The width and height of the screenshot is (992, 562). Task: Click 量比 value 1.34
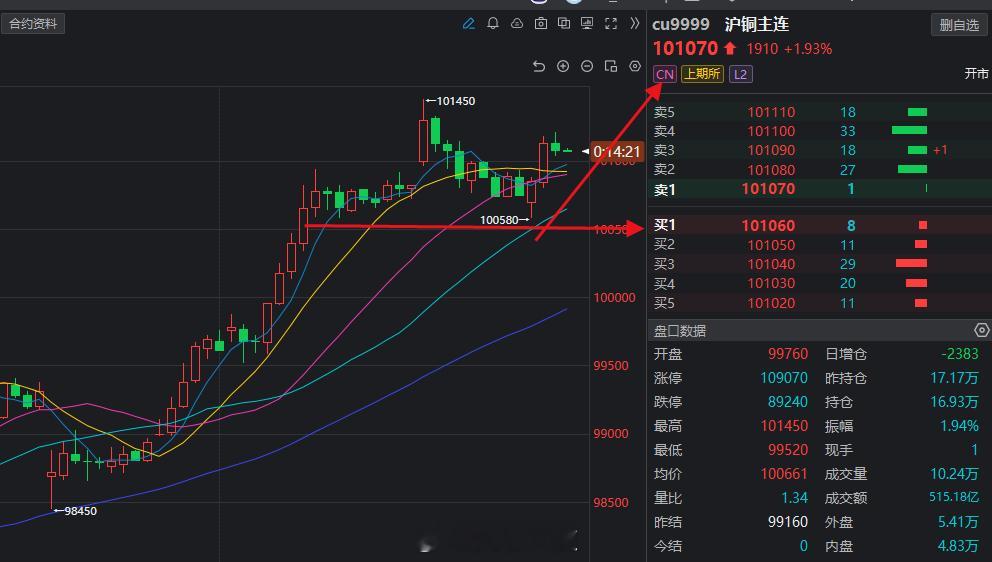(x=795, y=498)
